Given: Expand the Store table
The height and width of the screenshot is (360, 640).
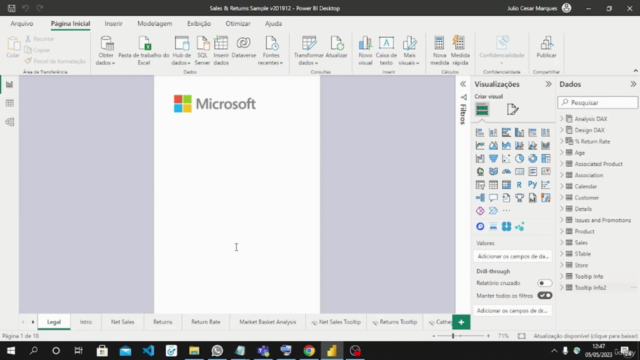Looking at the screenshot, I should [562, 265].
